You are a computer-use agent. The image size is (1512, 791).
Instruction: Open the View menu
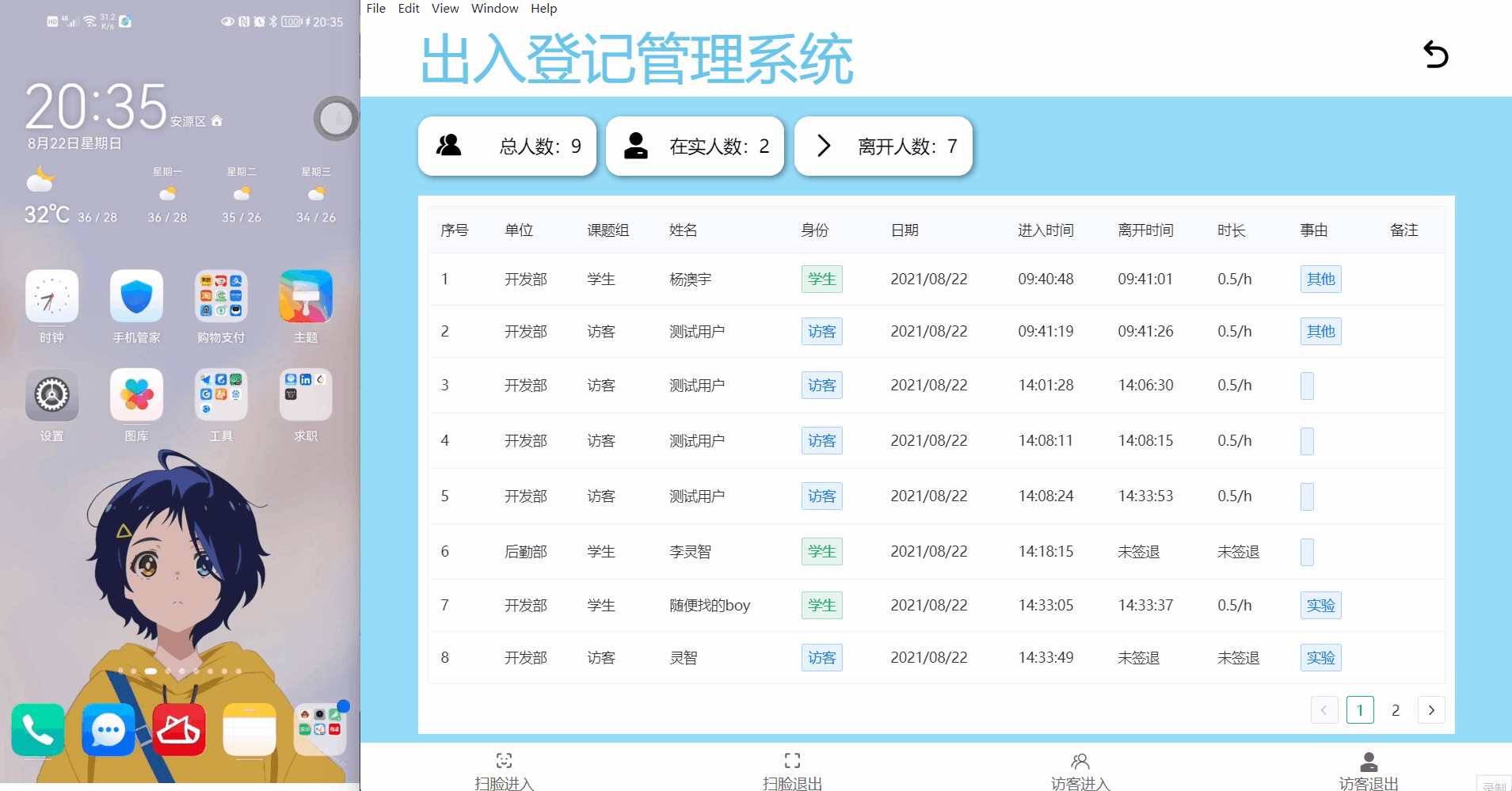coord(445,8)
